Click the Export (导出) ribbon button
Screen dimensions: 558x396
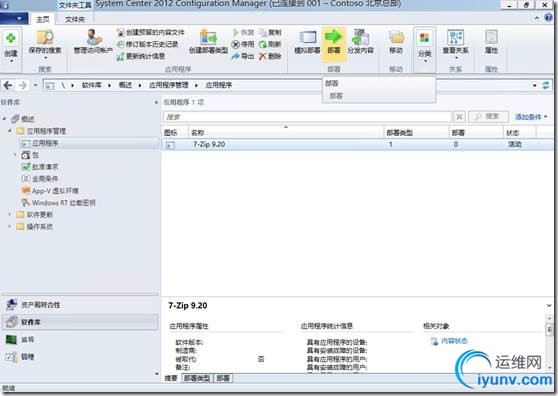tap(243, 56)
